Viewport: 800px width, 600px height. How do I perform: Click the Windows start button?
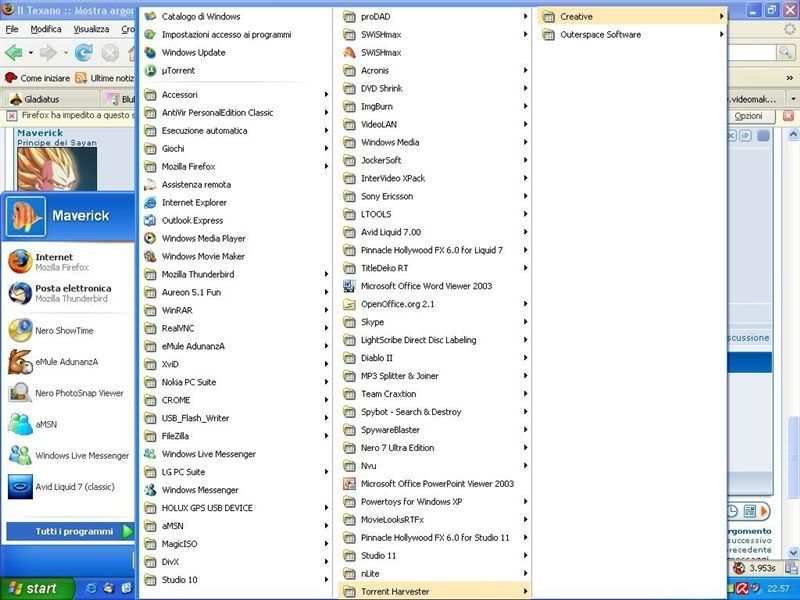pyautogui.click(x=36, y=588)
